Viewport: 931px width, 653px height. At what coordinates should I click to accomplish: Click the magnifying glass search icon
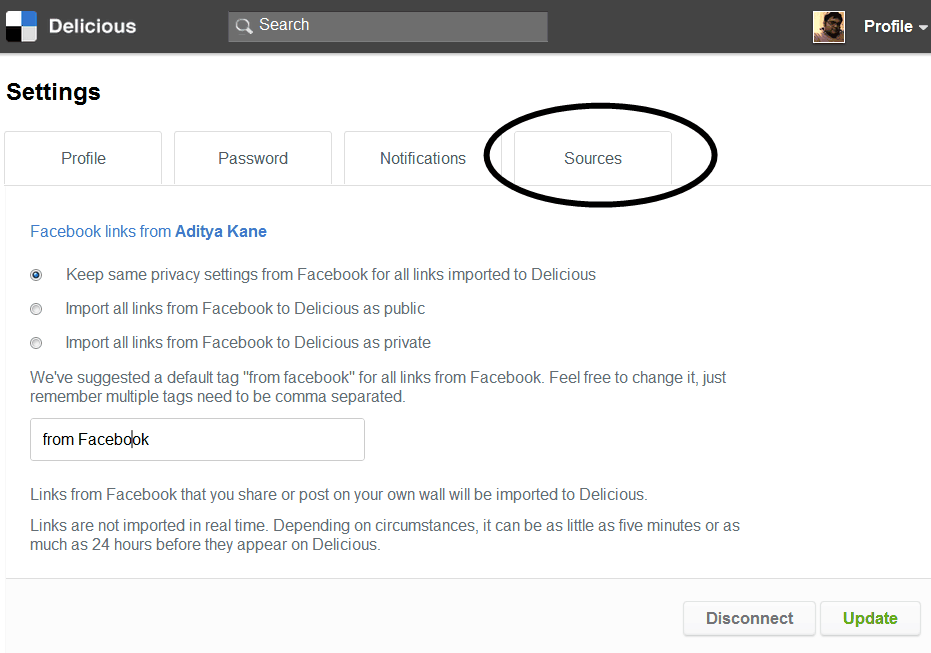point(243,26)
